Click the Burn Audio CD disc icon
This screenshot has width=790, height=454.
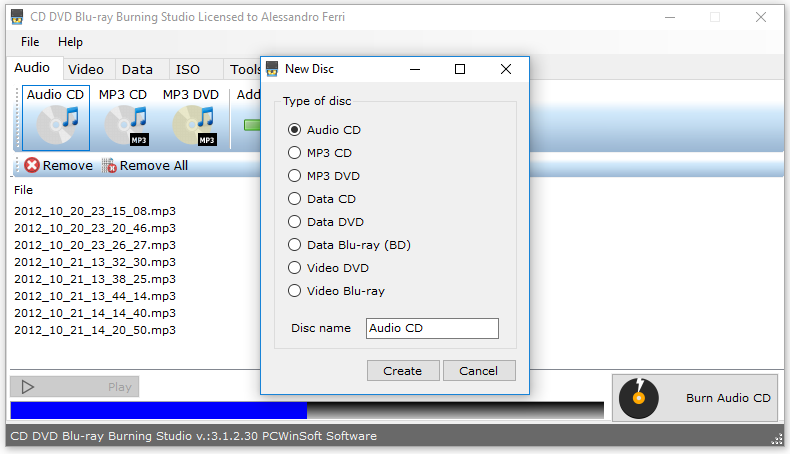[639, 398]
